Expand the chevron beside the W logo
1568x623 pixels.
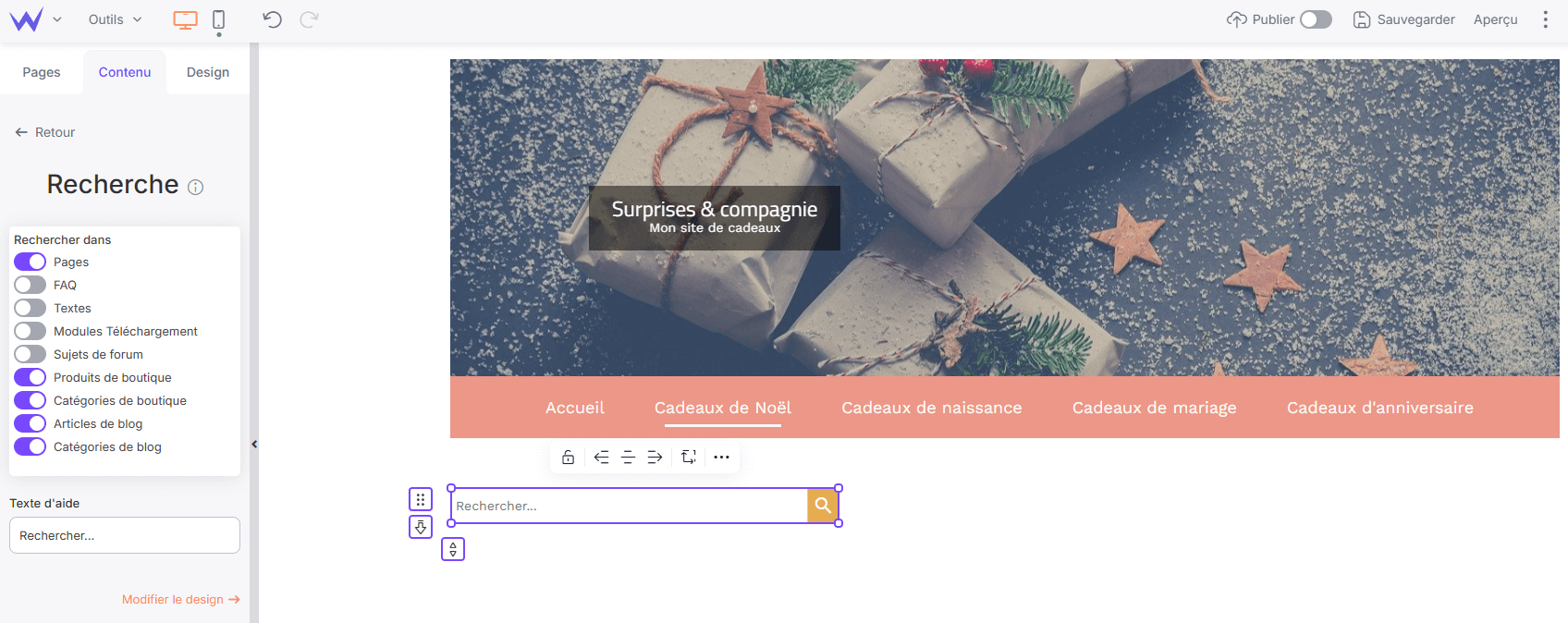click(57, 19)
